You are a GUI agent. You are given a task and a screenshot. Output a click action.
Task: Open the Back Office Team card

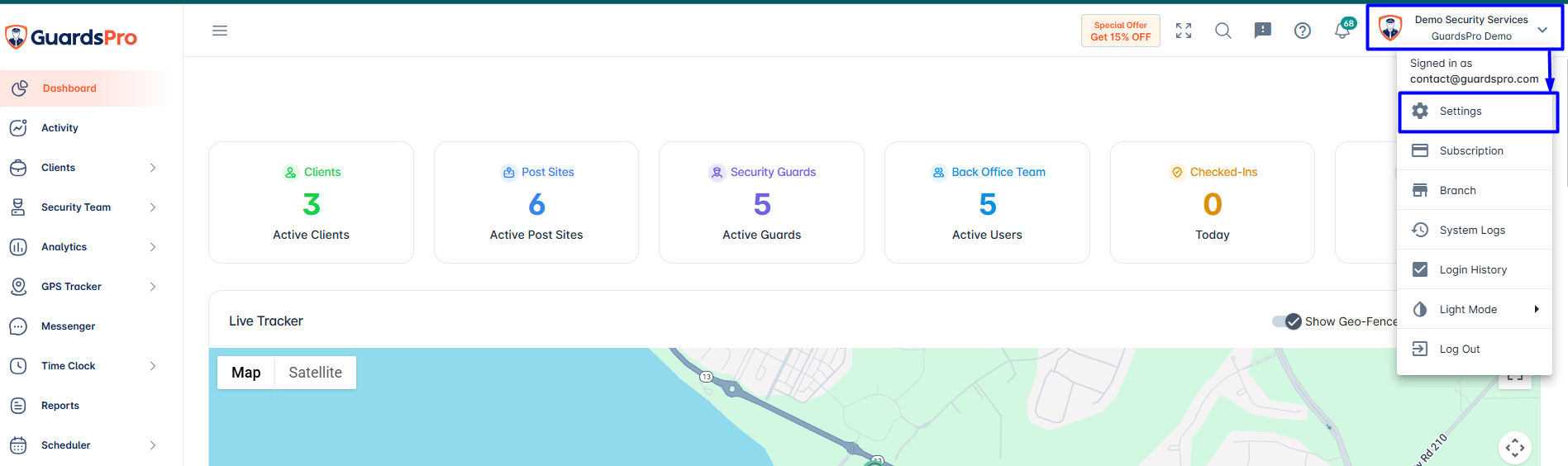[987, 202]
